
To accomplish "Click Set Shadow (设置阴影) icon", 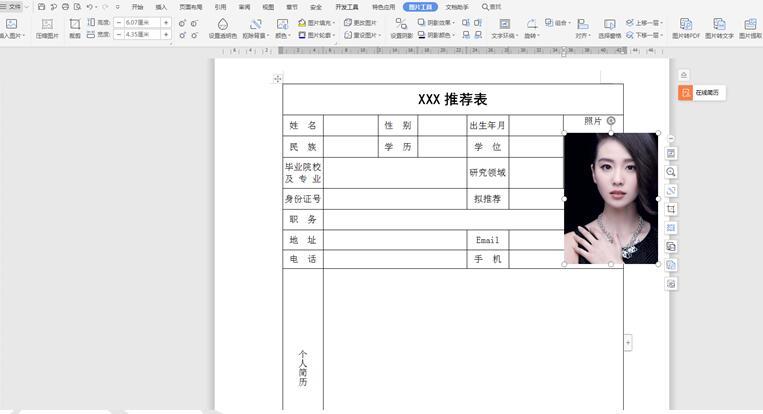I will click(x=401, y=24).
